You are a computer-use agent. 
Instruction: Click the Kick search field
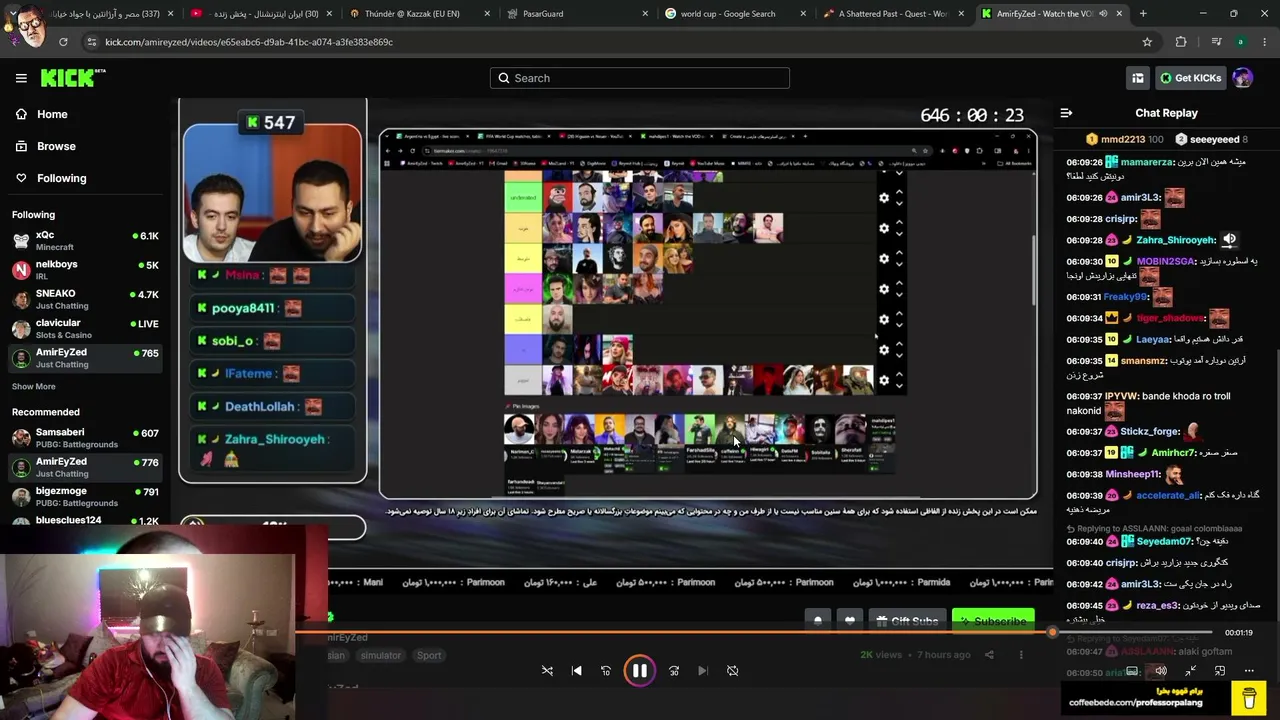pos(640,78)
